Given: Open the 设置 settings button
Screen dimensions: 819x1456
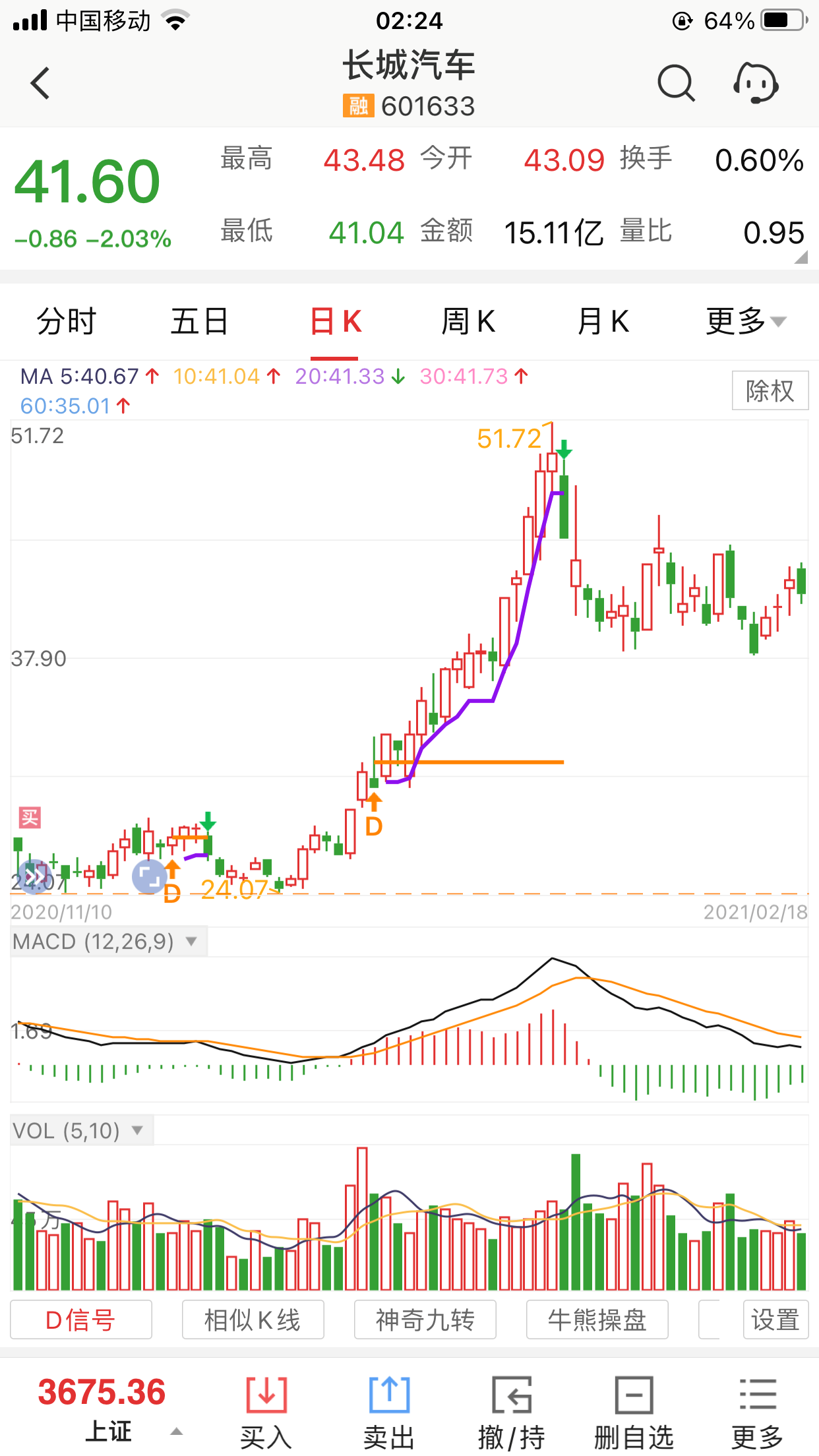Looking at the screenshot, I should tap(775, 1320).
